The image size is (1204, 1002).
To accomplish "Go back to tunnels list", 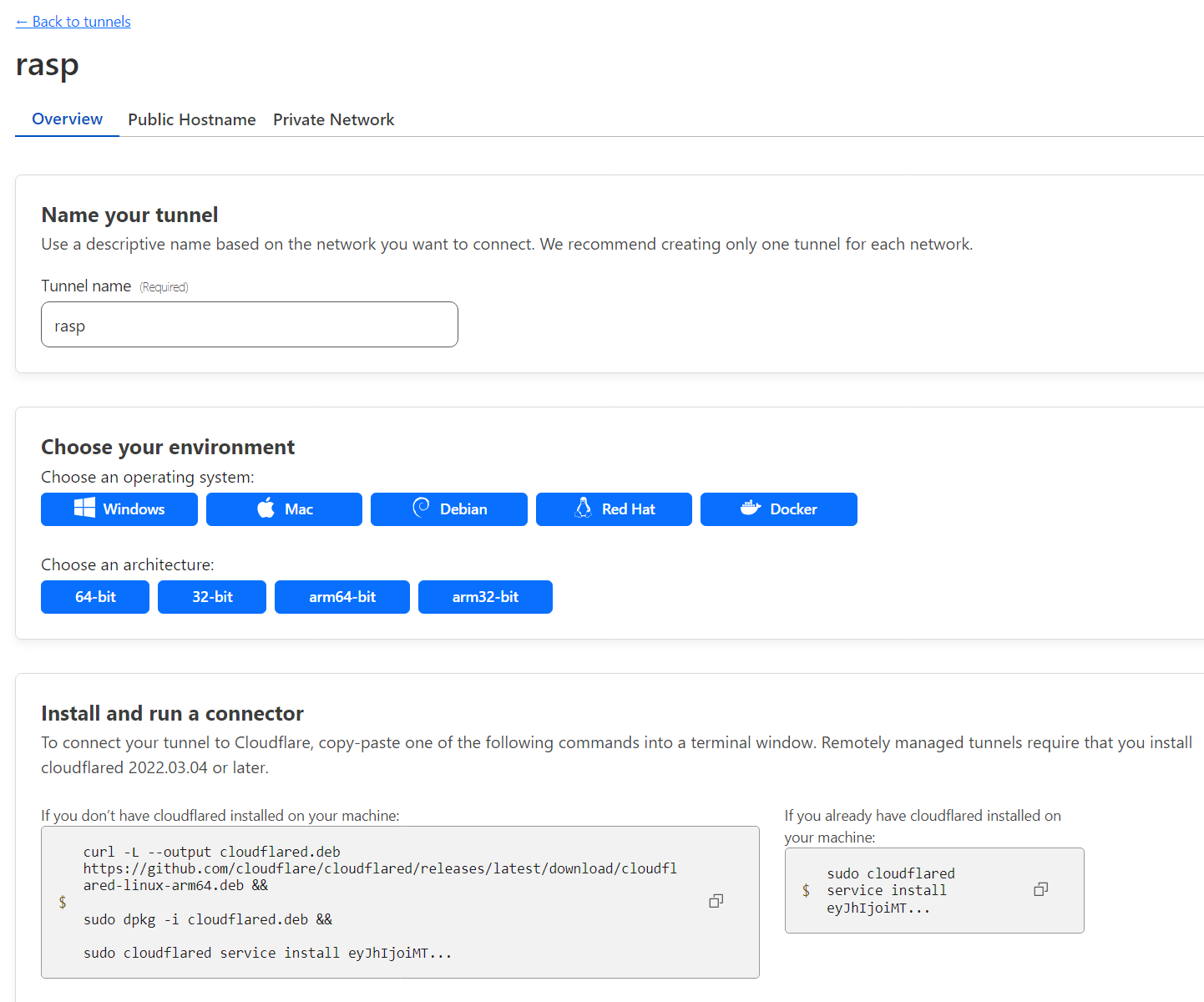I will pos(73,21).
